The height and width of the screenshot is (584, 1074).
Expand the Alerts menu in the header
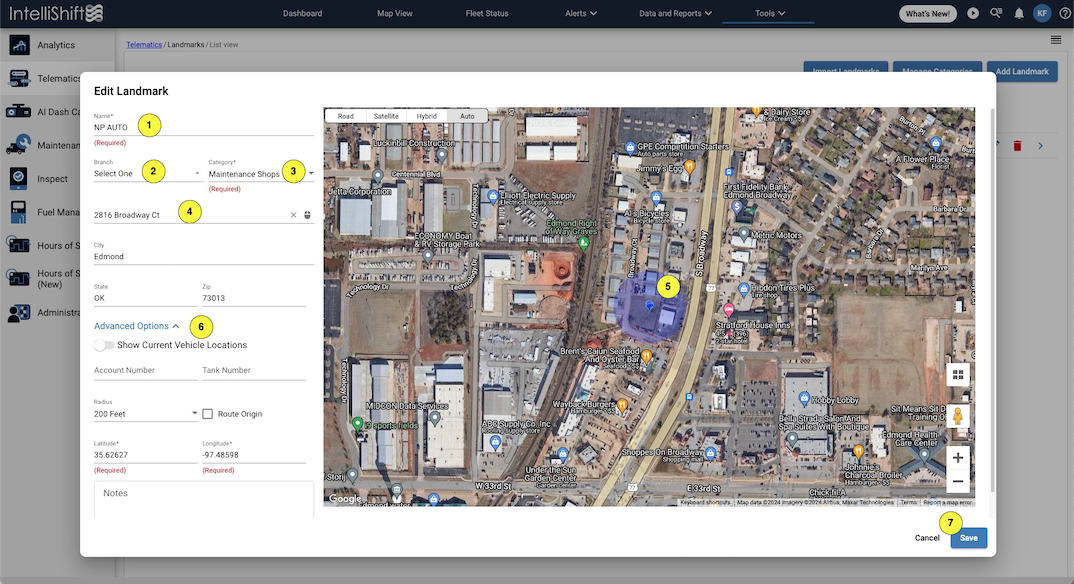click(580, 14)
